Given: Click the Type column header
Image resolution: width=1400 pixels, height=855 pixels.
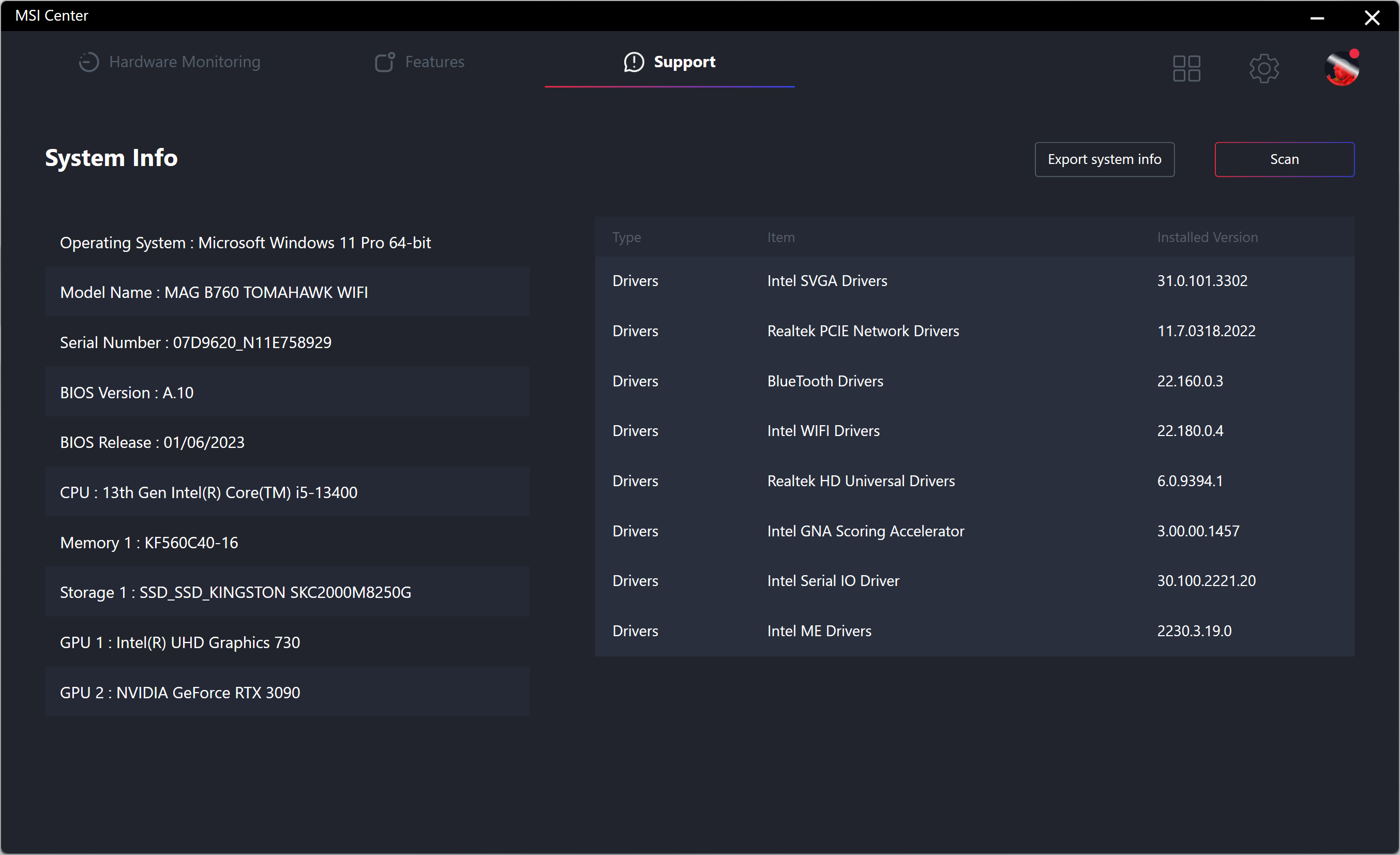Looking at the screenshot, I should coord(626,237).
